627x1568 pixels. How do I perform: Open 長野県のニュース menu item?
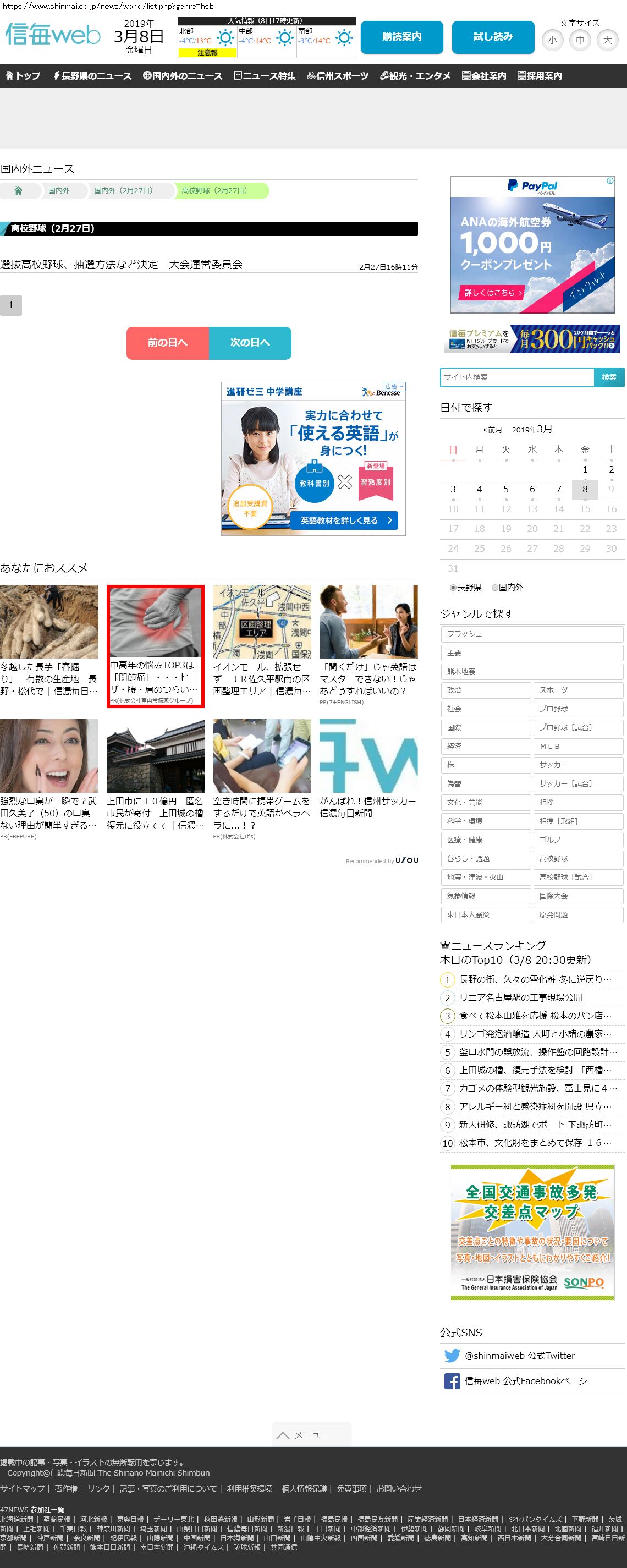click(x=92, y=75)
